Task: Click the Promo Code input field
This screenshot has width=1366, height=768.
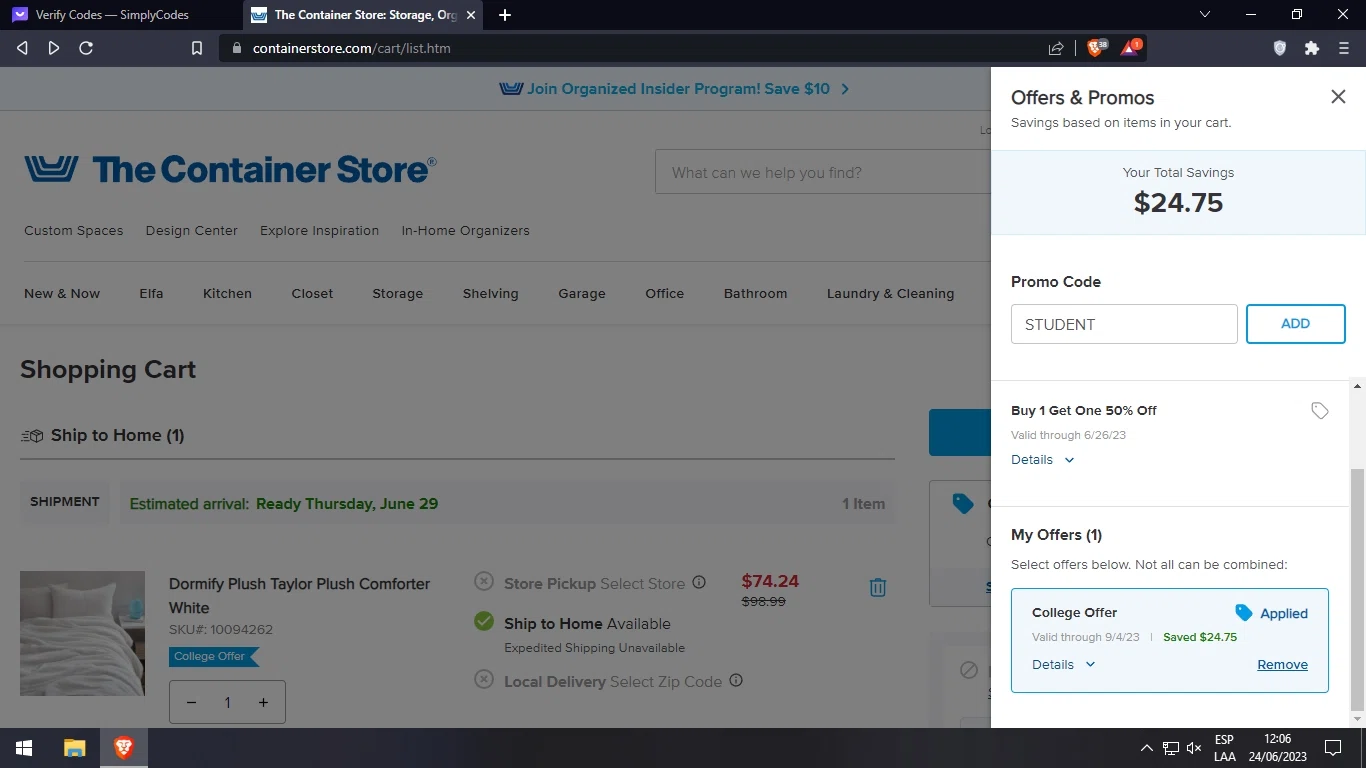Action: click(x=1124, y=324)
